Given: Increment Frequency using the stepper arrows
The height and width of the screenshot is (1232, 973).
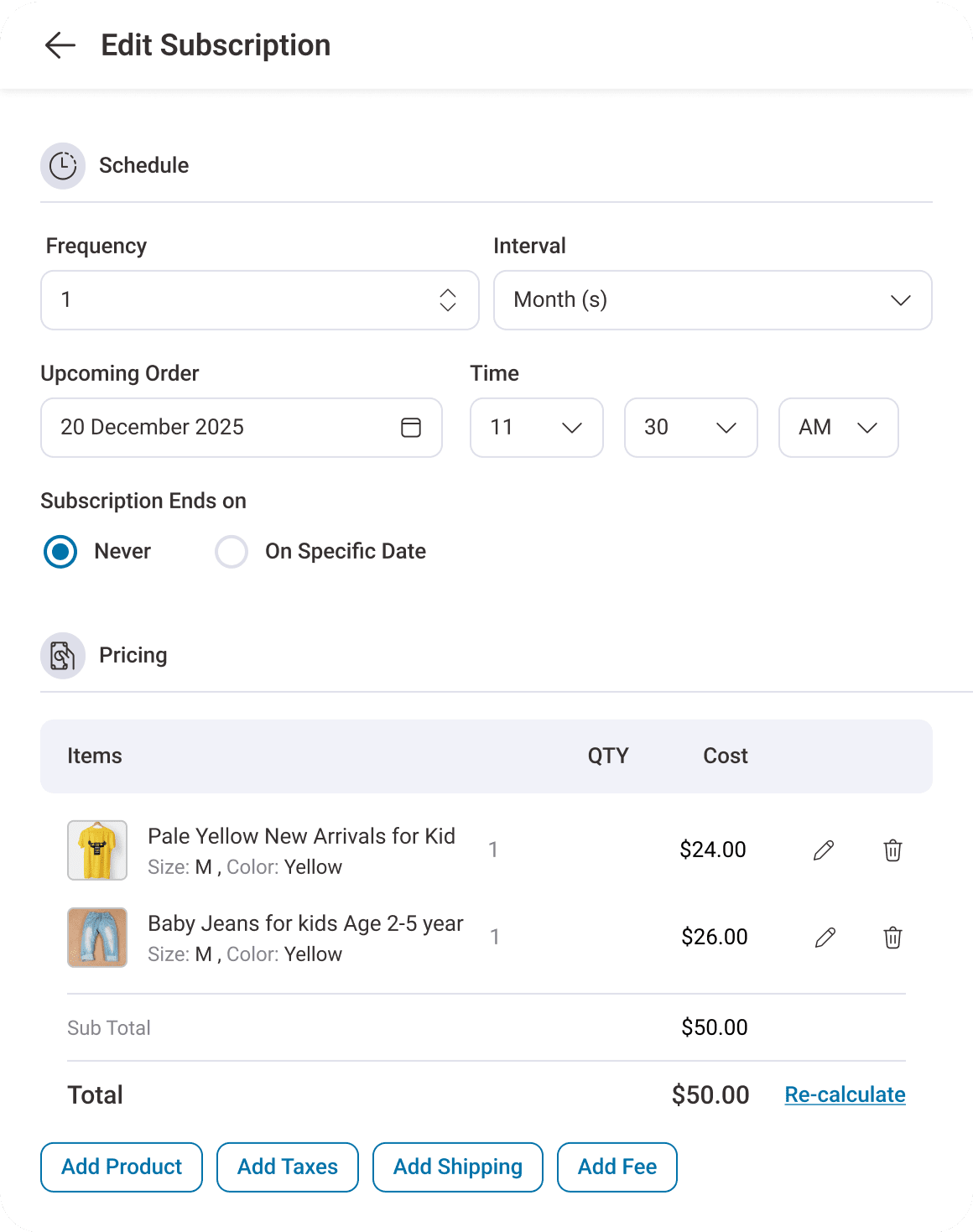Looking at the screenshot, I should [449, 294].
